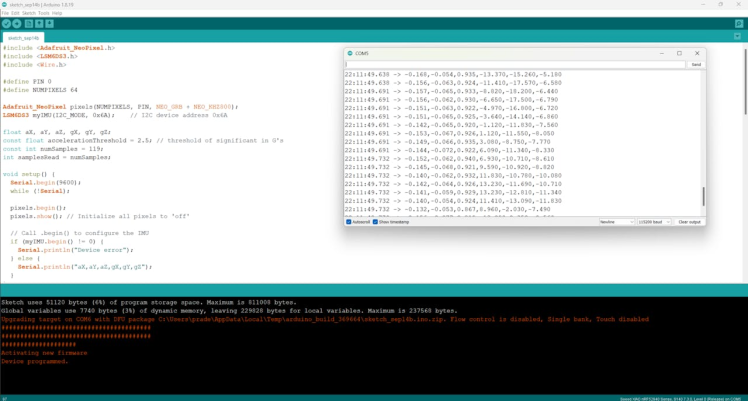Screen dimensions: 748x401
Task: Click the COM5 monitor vertical scrollbar thumb
Action: tap(703, 196)
